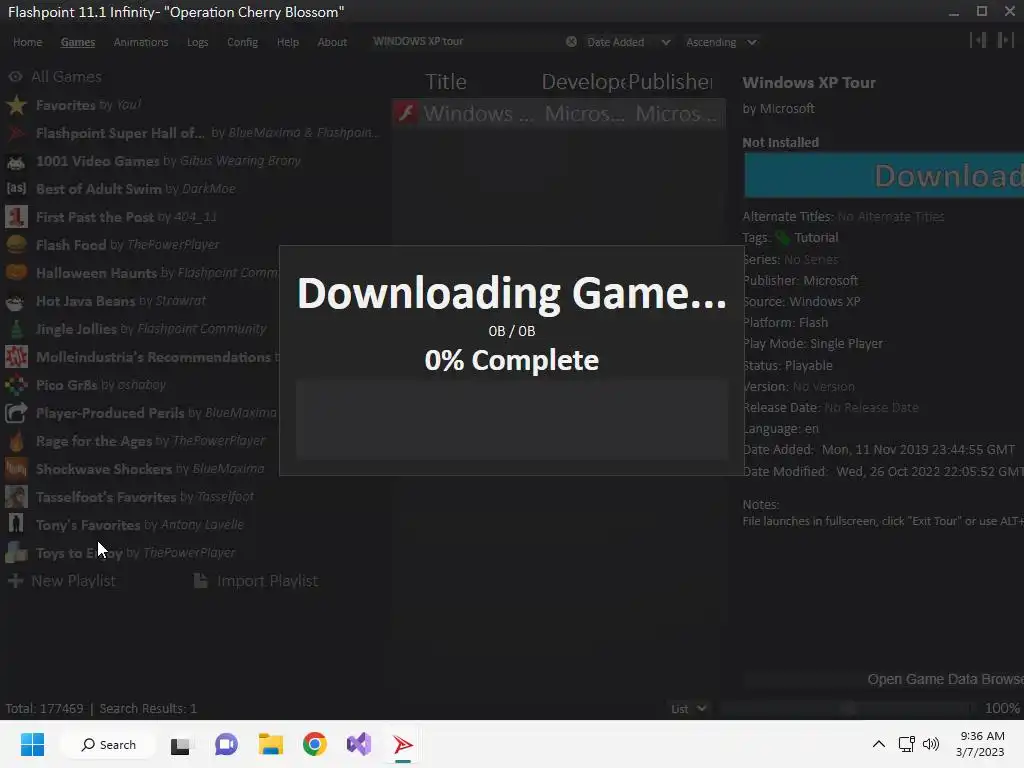The width and height of the screenshot is (1024, 768).
Task: Open the Chat taskbar icon
Action: tap(226, 744)
